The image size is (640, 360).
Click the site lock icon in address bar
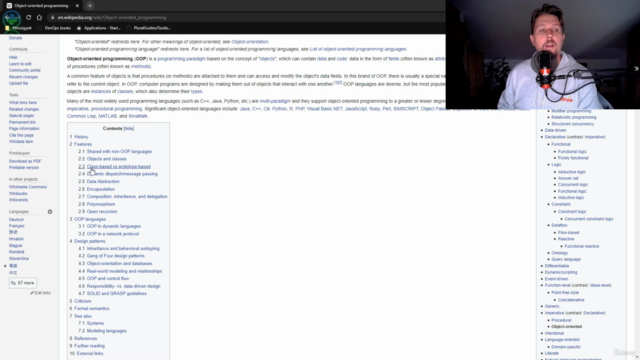coord(52,18)
